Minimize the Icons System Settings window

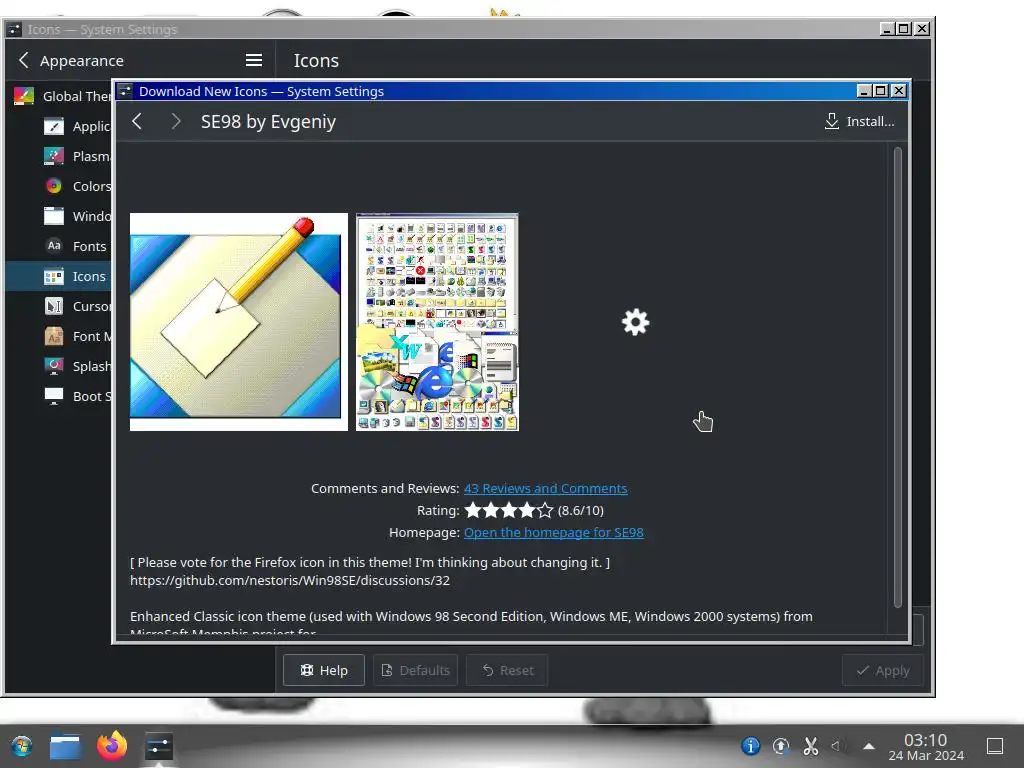tap(887, 29)
